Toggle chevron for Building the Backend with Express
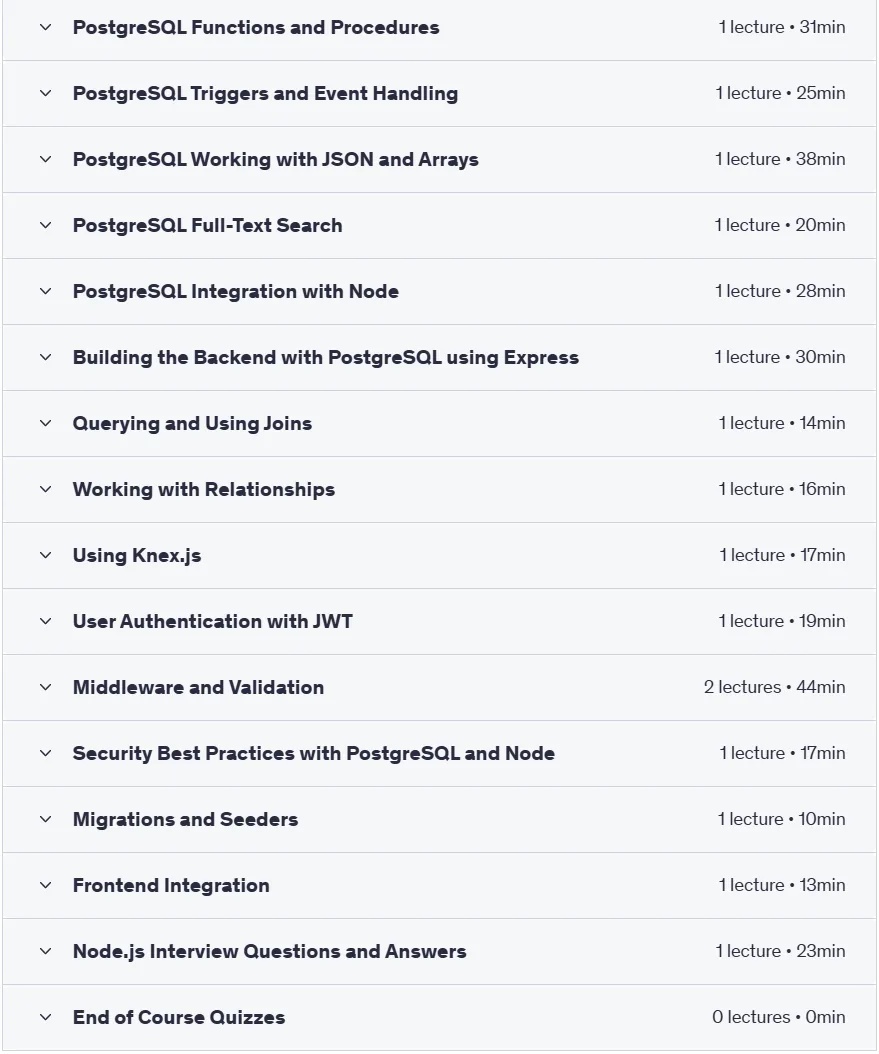The height and width of the screenshot is (1054, 879). (45, 357)
